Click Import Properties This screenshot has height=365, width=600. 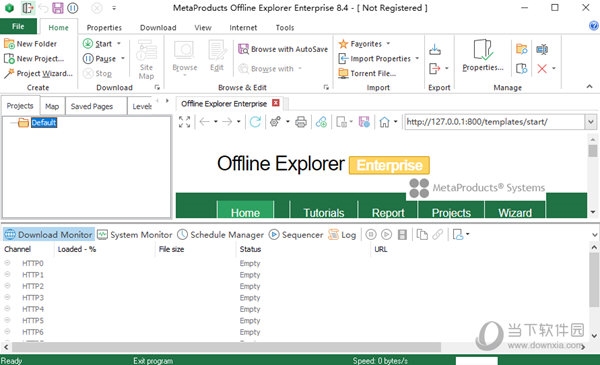coord(375,59)
